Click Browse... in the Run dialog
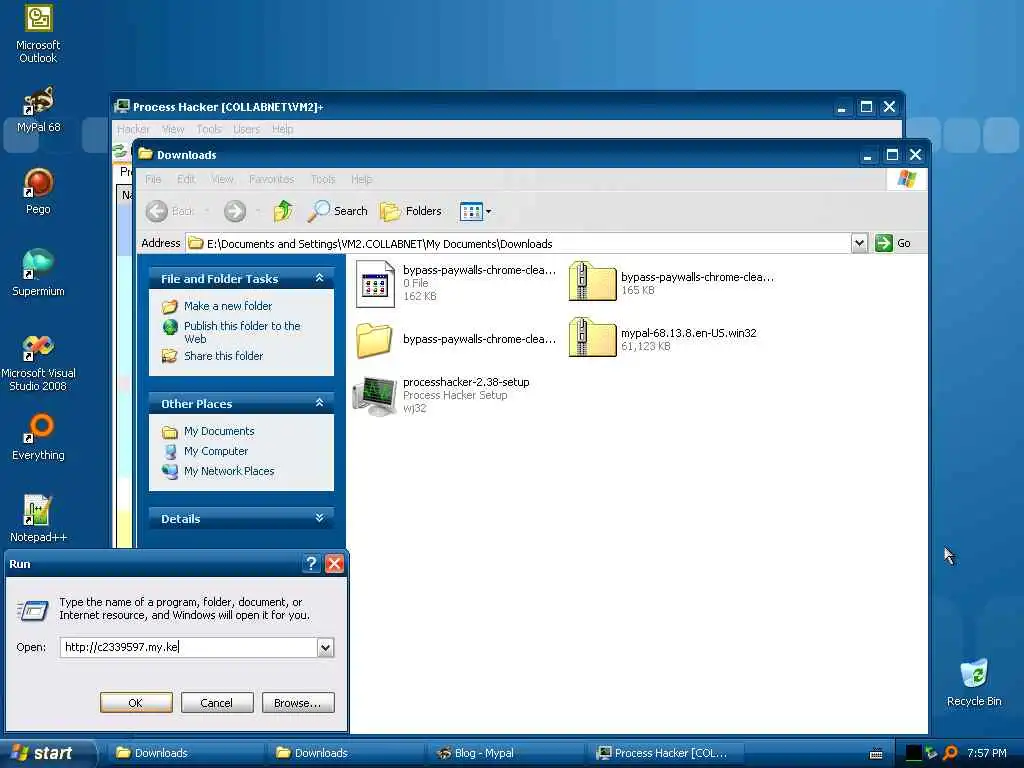The image size is (1024, 768). point(298,703)
